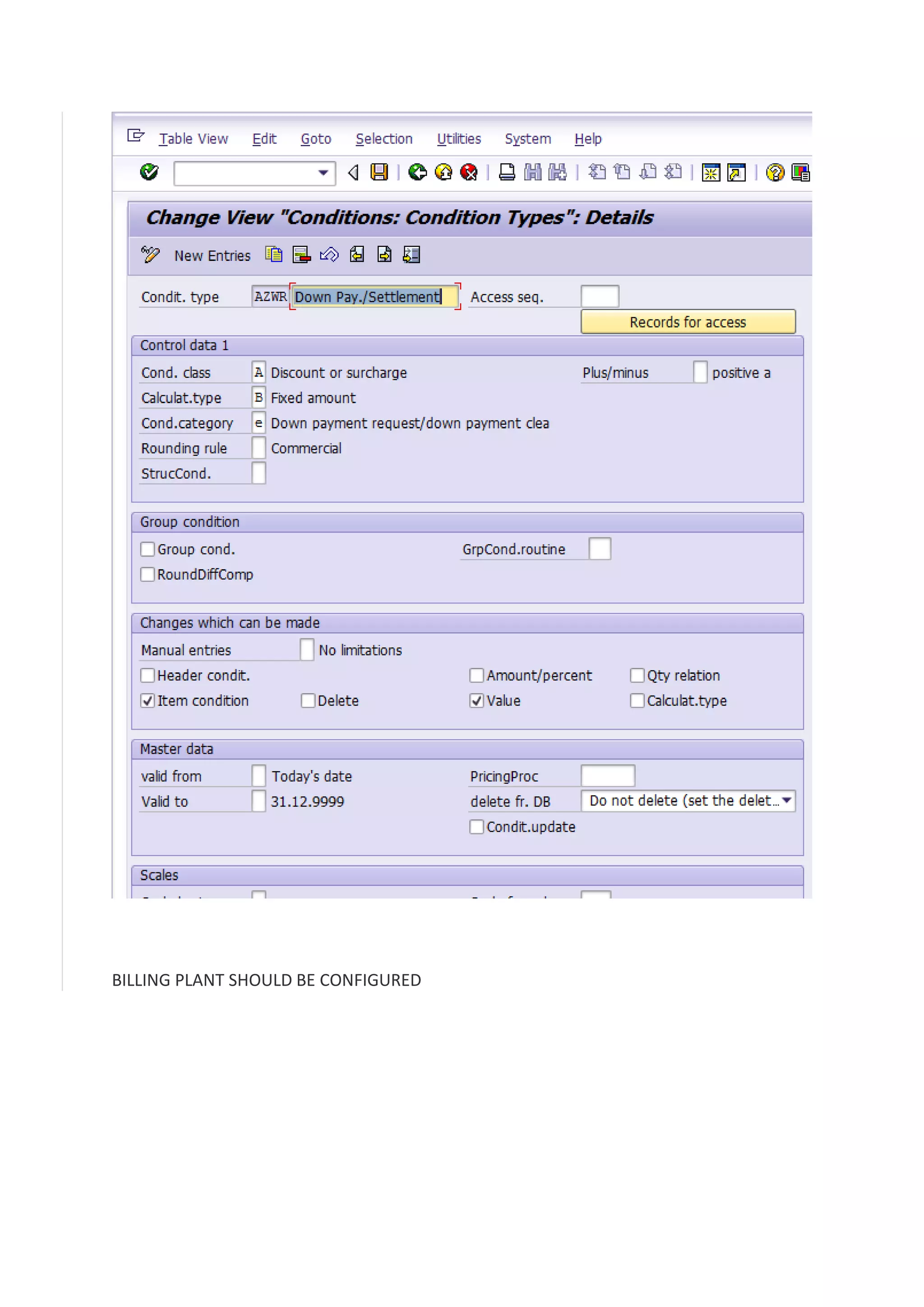Click the Plus/minus input field
This screenshot has width=924, height=1307.
coord(700,372)
